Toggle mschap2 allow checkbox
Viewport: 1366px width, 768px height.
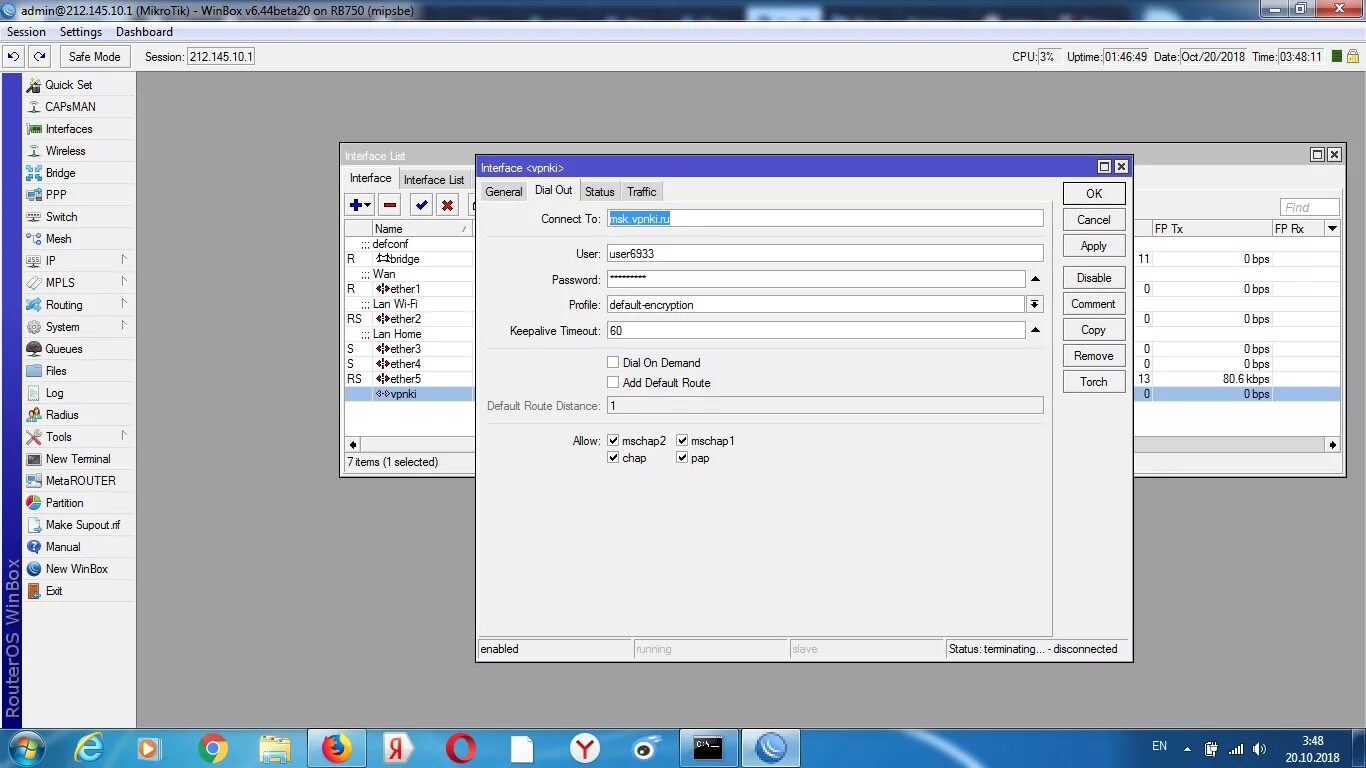tap(613, 440)
